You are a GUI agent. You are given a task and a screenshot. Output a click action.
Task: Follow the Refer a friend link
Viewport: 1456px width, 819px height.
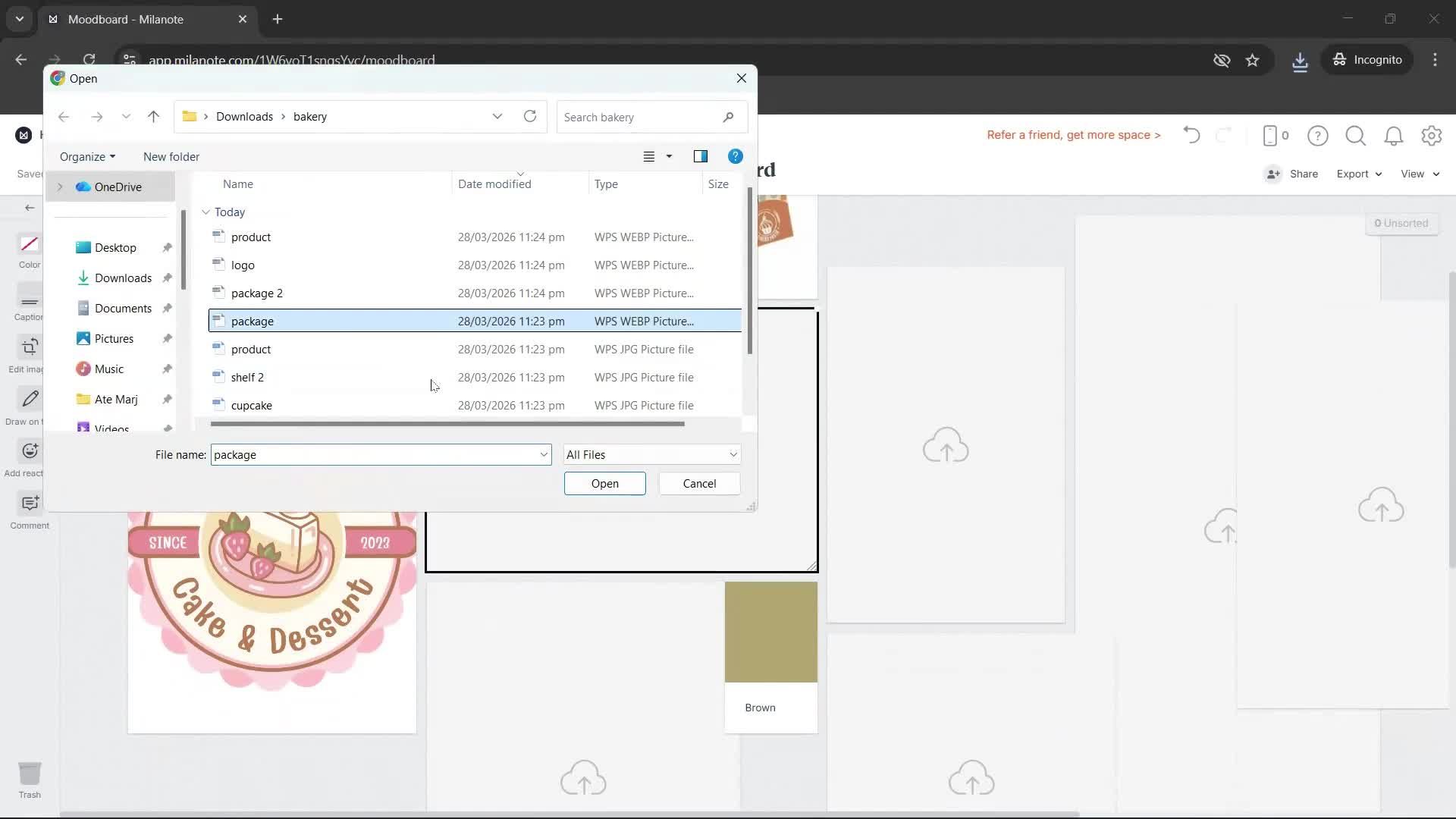coord(1073,134)
